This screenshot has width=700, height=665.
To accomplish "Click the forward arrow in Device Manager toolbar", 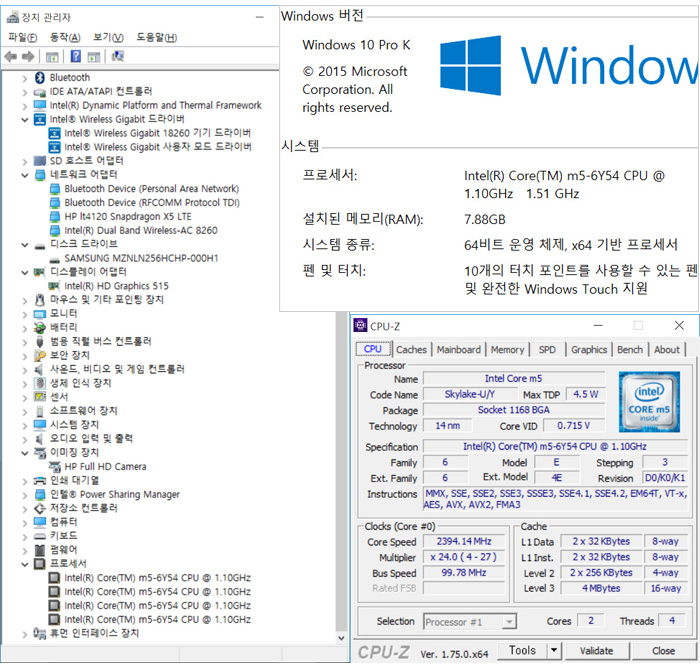I will click(x=28, y=57).
